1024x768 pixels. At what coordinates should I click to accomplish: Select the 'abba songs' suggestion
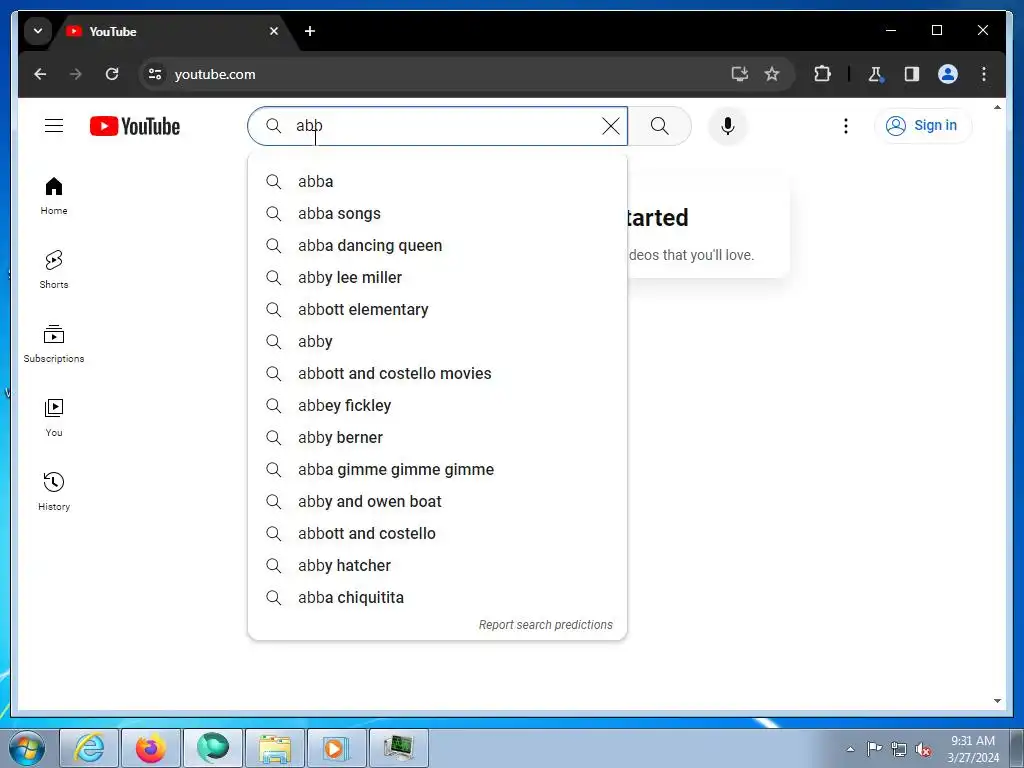point(438,214)
